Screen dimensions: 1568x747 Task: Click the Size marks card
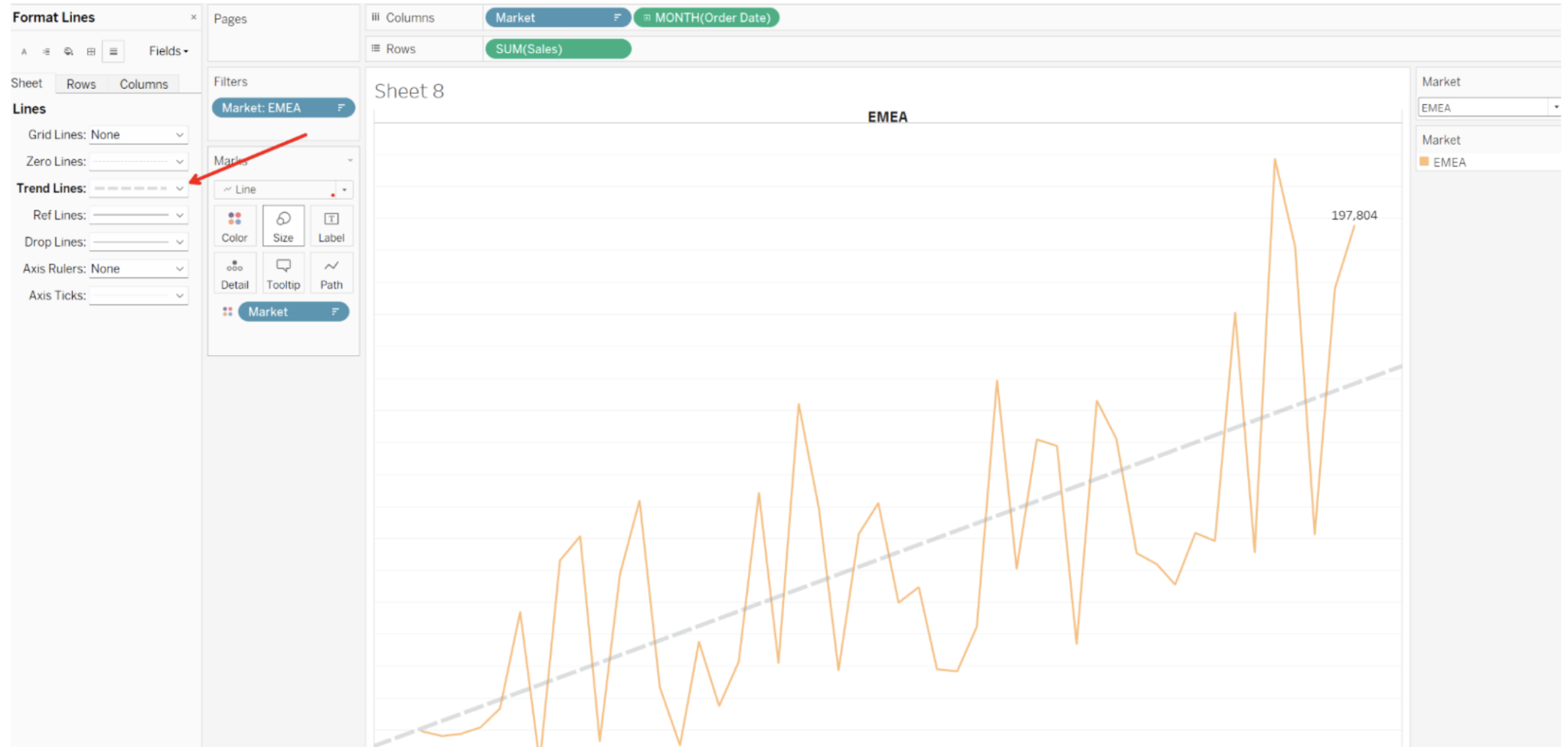tap(283, 227)
